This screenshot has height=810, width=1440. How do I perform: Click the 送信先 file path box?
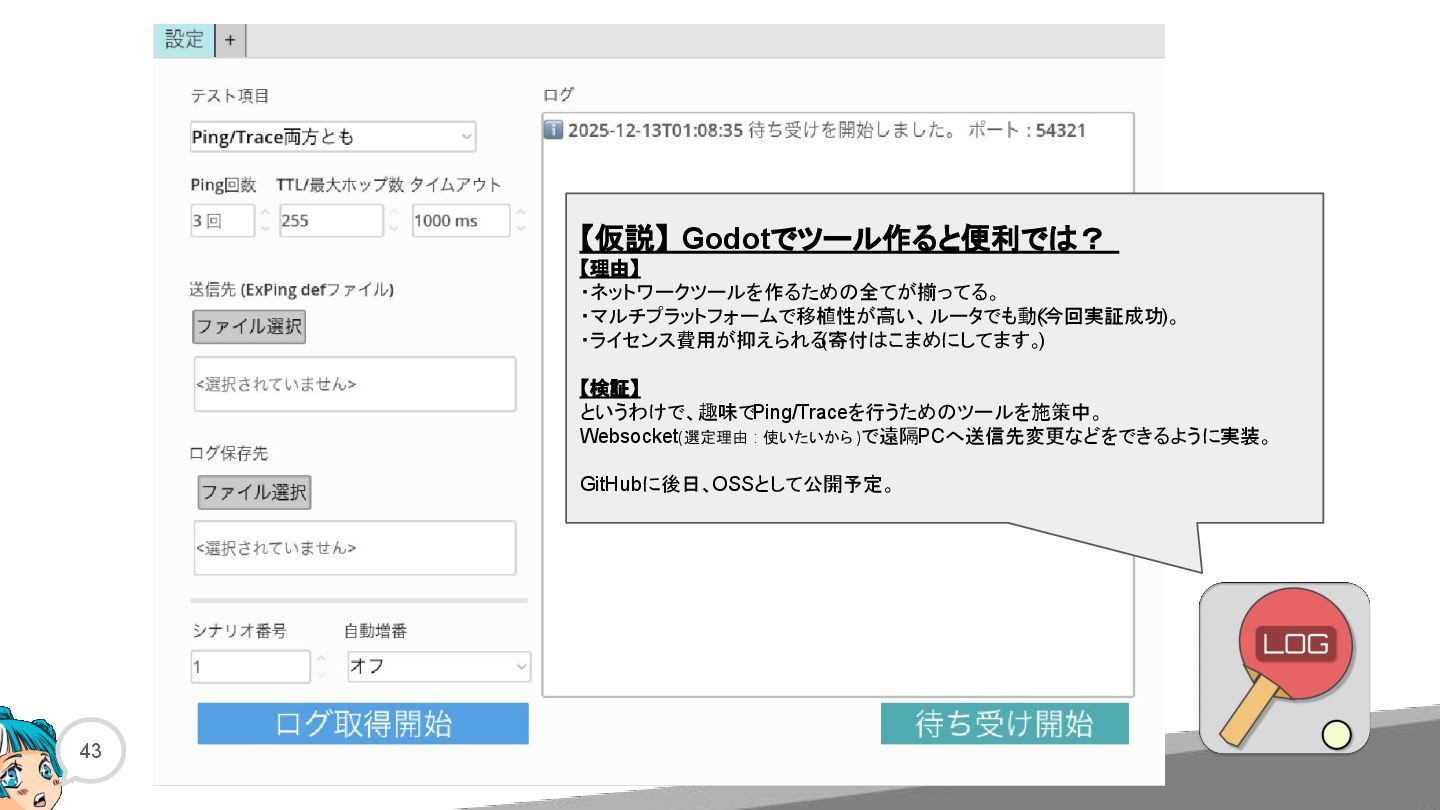pos(355,384)
